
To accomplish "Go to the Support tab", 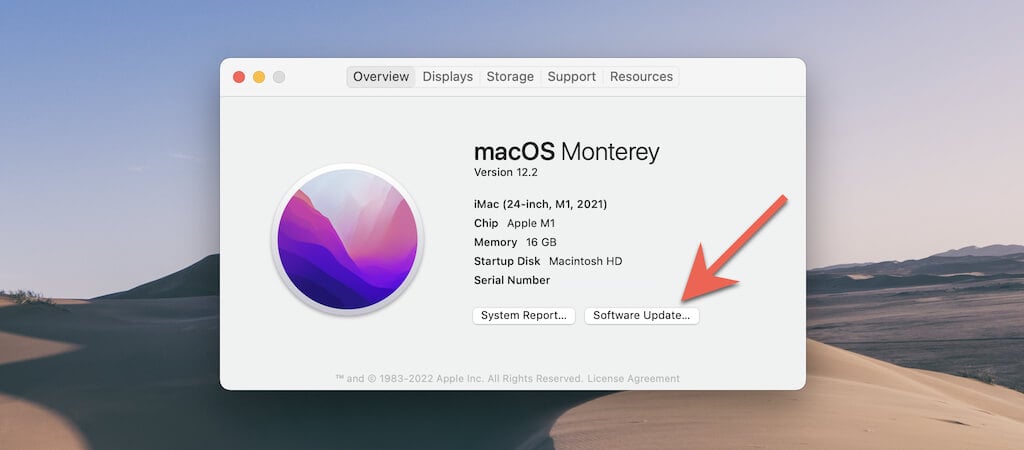I will click(571, 77).
